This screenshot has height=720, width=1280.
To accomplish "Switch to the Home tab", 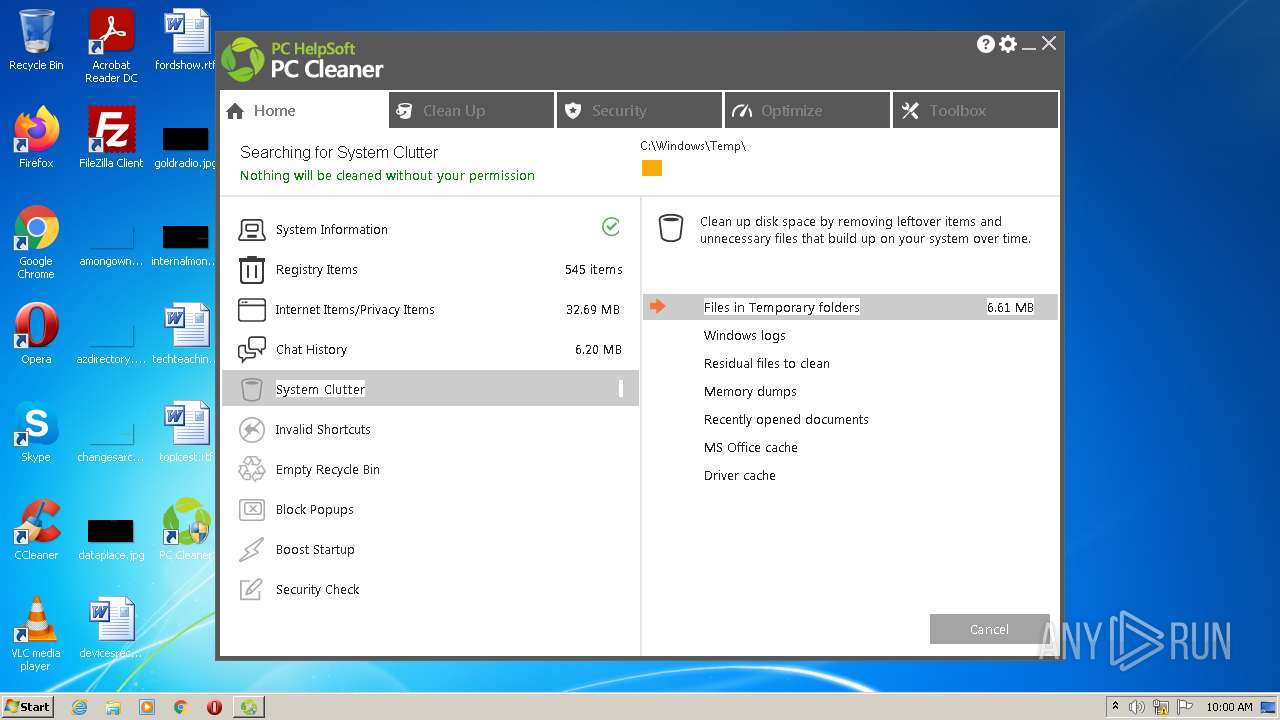I will tap(304, 110).
